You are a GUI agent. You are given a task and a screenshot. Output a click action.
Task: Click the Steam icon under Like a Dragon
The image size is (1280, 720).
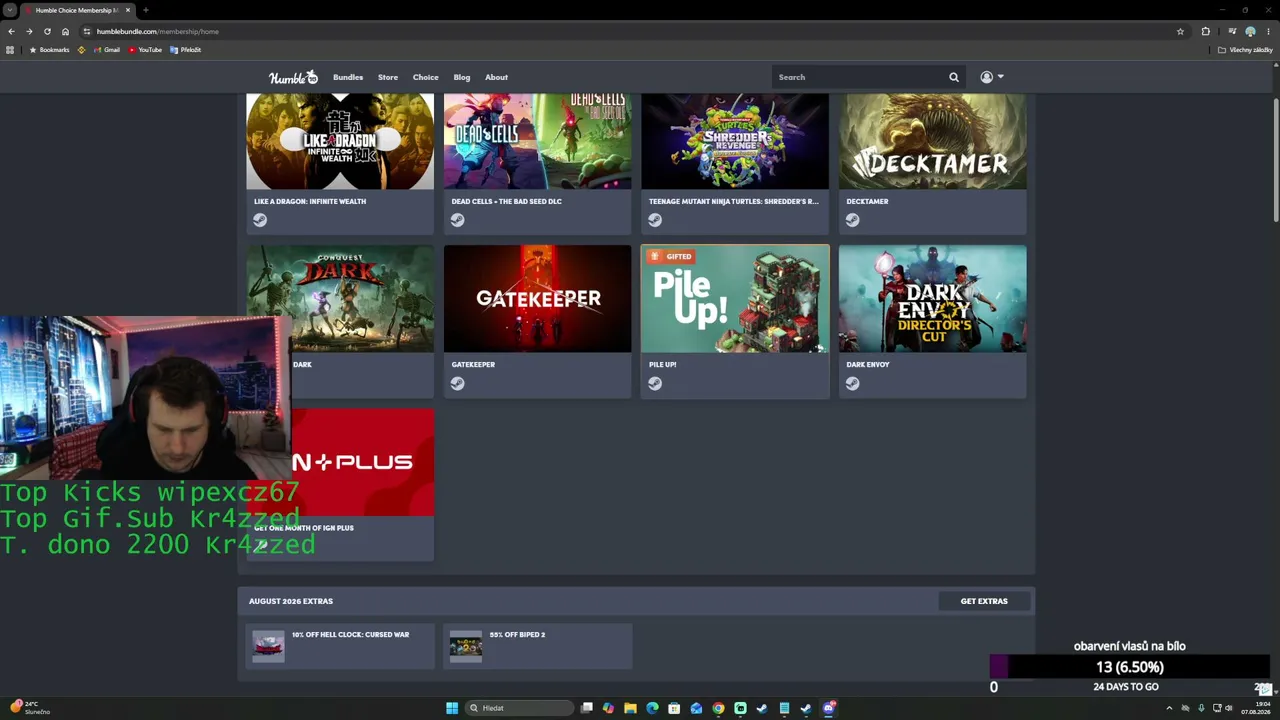click(x=260, y=220)
